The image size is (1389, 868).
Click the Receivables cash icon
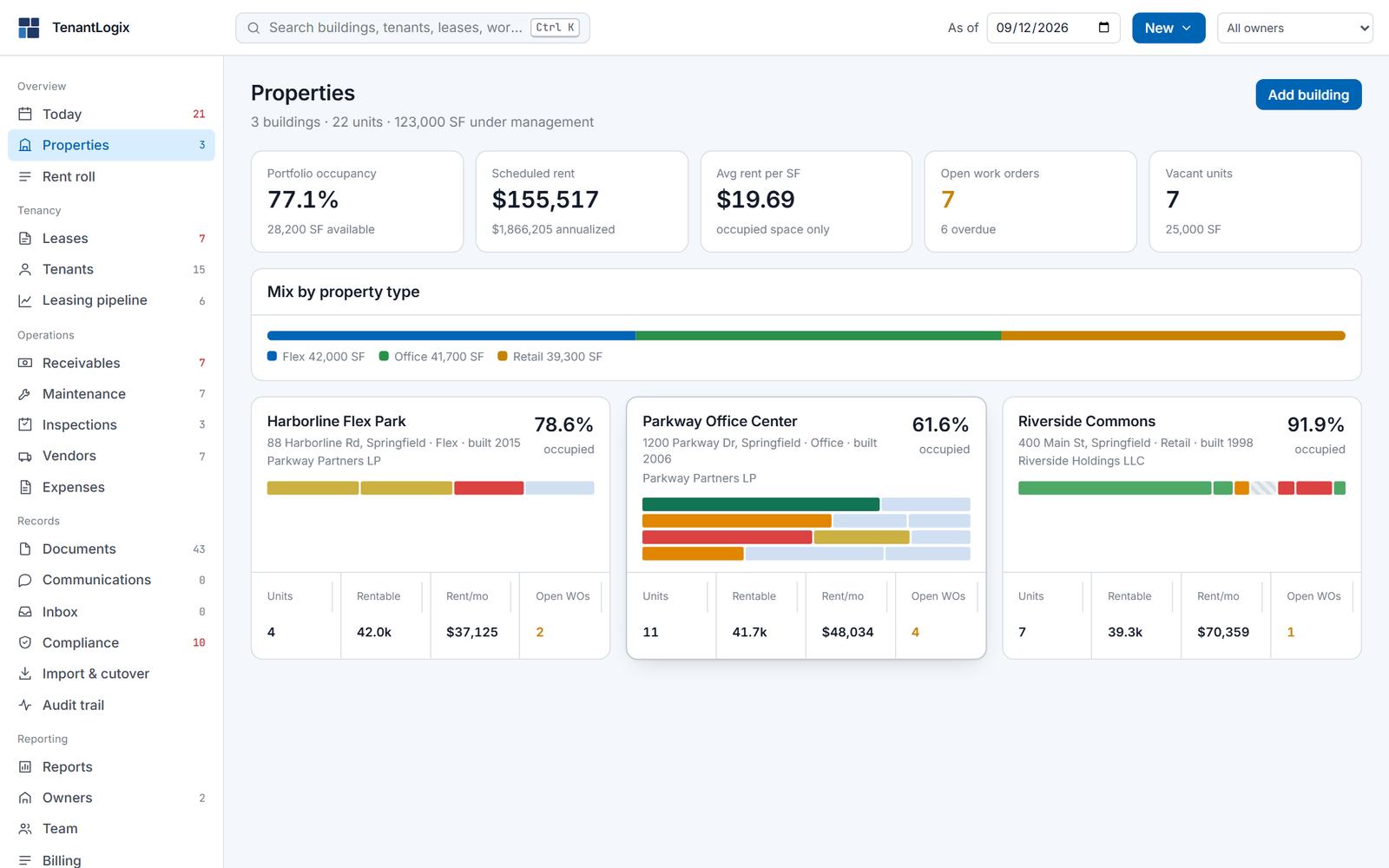[x=25, y=363]
